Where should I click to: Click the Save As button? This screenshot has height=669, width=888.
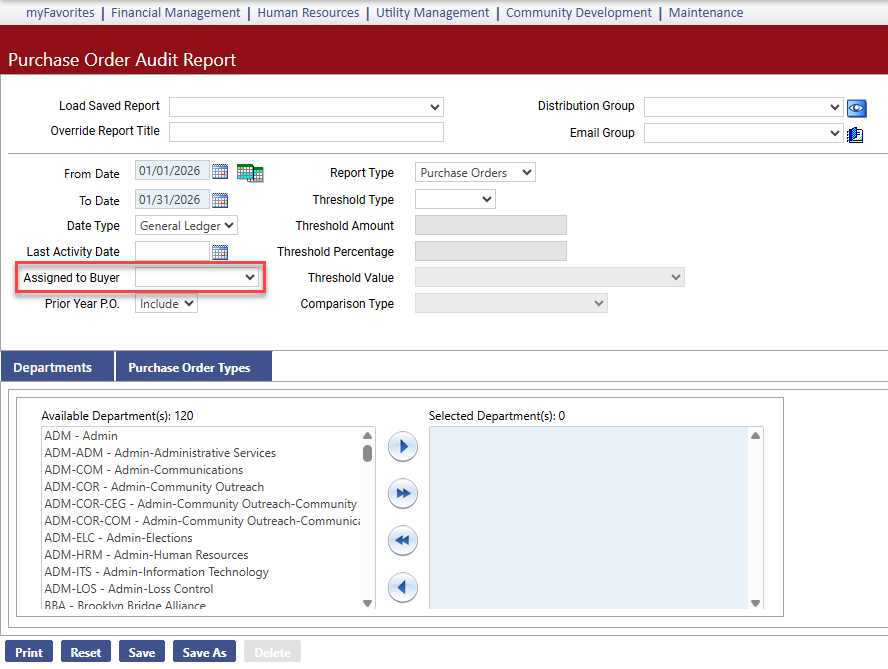coord(204,652)
